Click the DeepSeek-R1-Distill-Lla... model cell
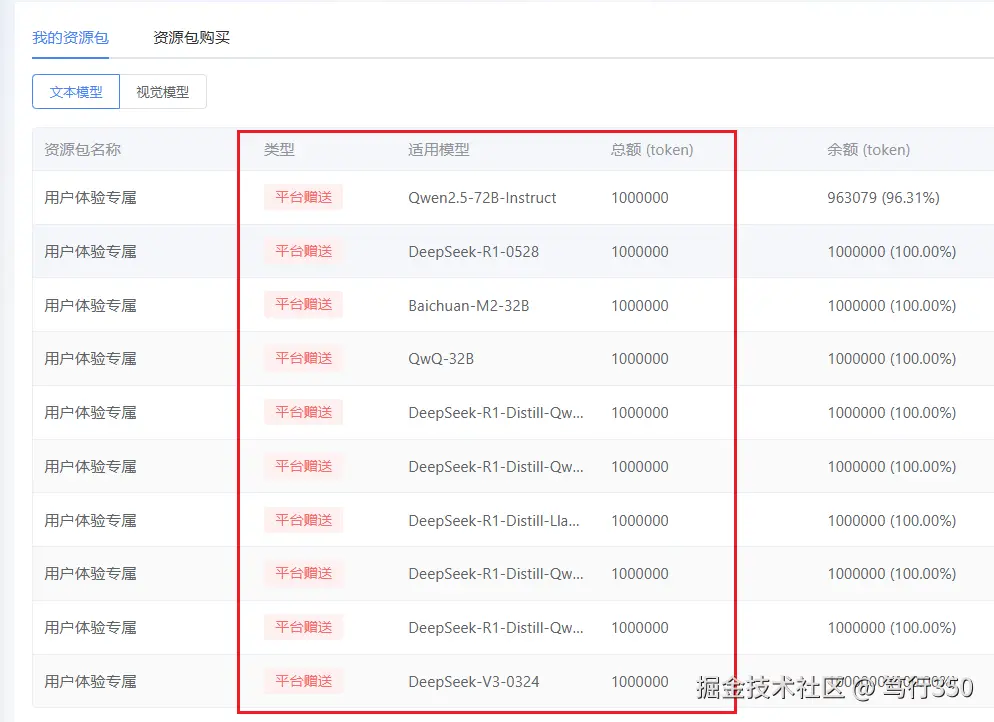Viewport: 994px width, 722px height. (494, 520)
